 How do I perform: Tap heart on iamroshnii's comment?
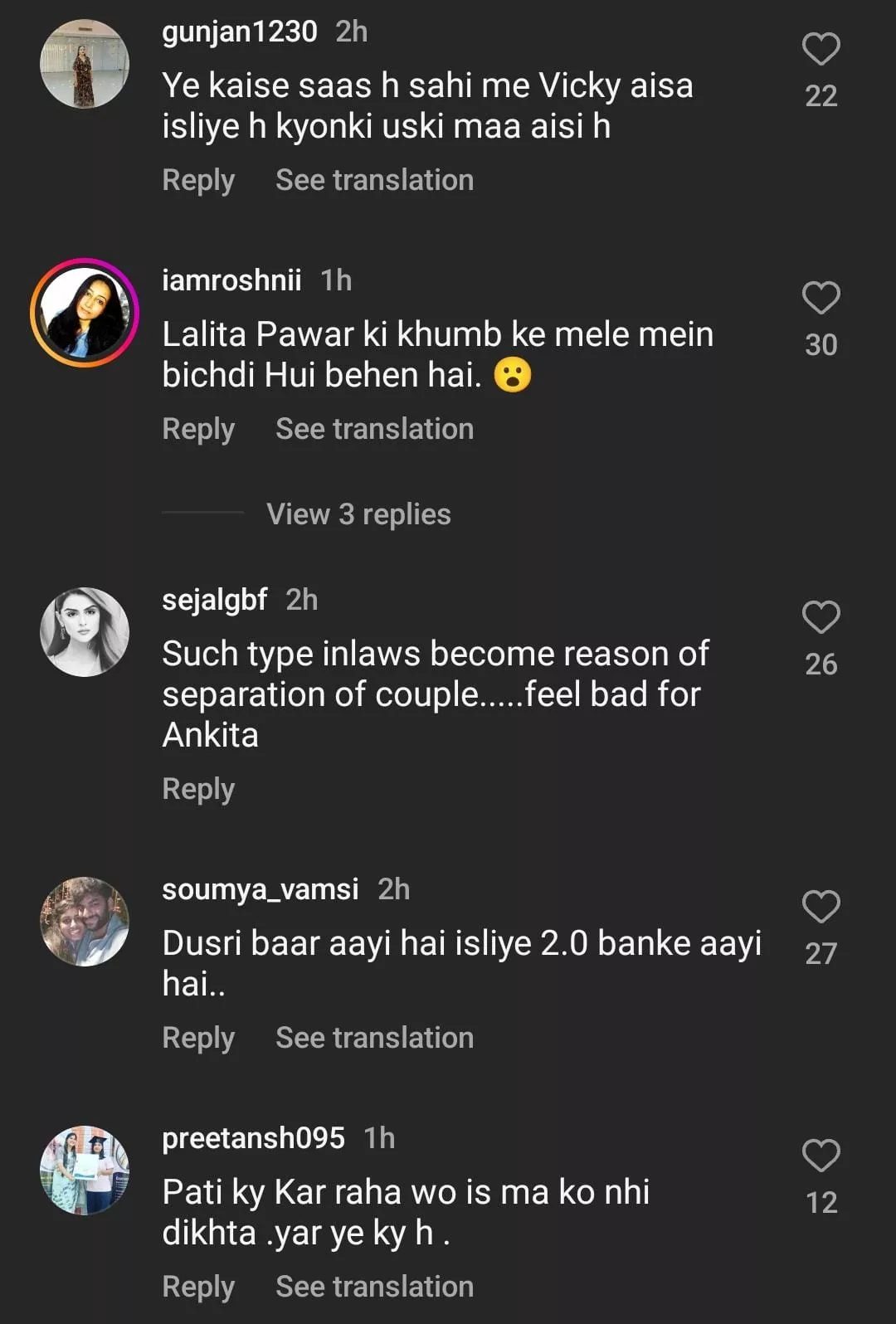tap(821, 298)
